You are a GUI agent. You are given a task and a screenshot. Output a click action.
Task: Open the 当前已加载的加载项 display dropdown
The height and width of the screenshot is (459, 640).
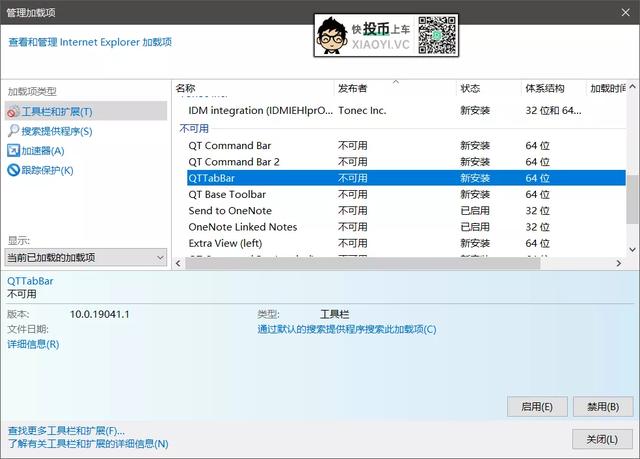point(86,258)
